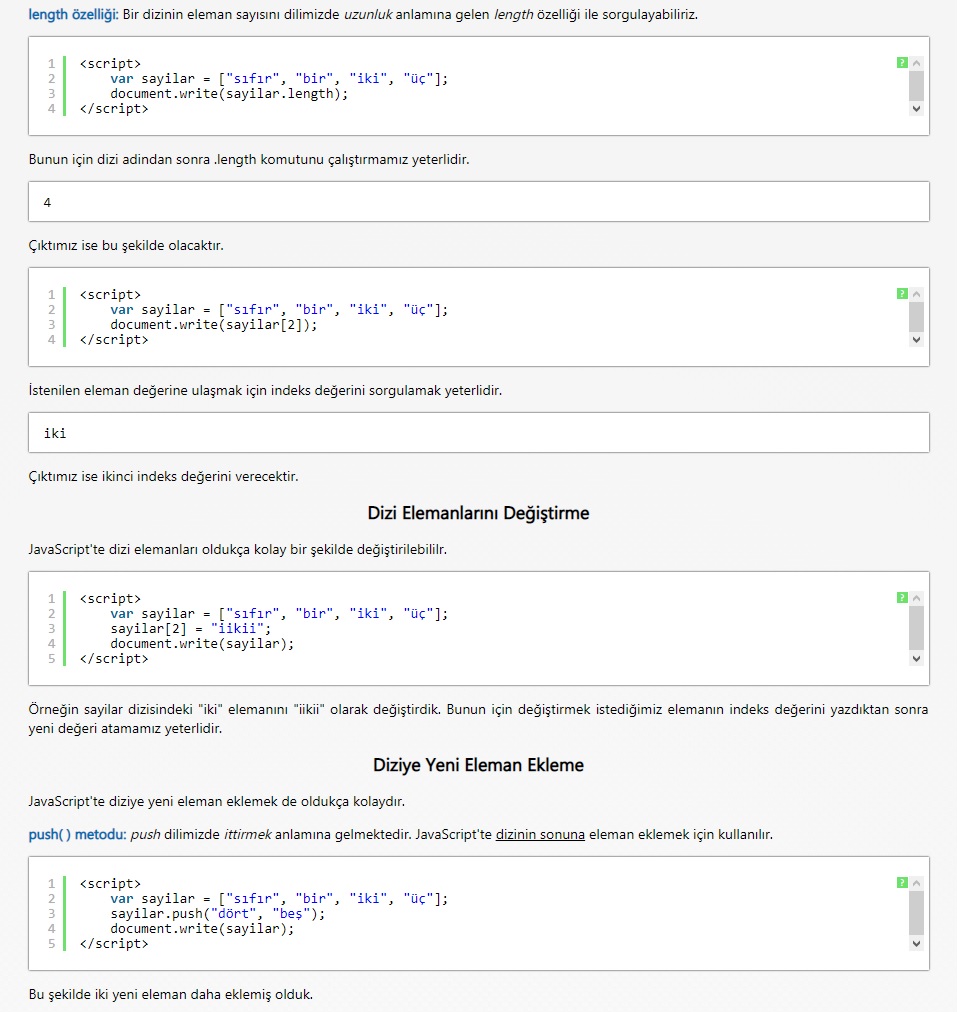Click the output box showing "iki"
This screenshot has width=958, height=1012.
478,432
